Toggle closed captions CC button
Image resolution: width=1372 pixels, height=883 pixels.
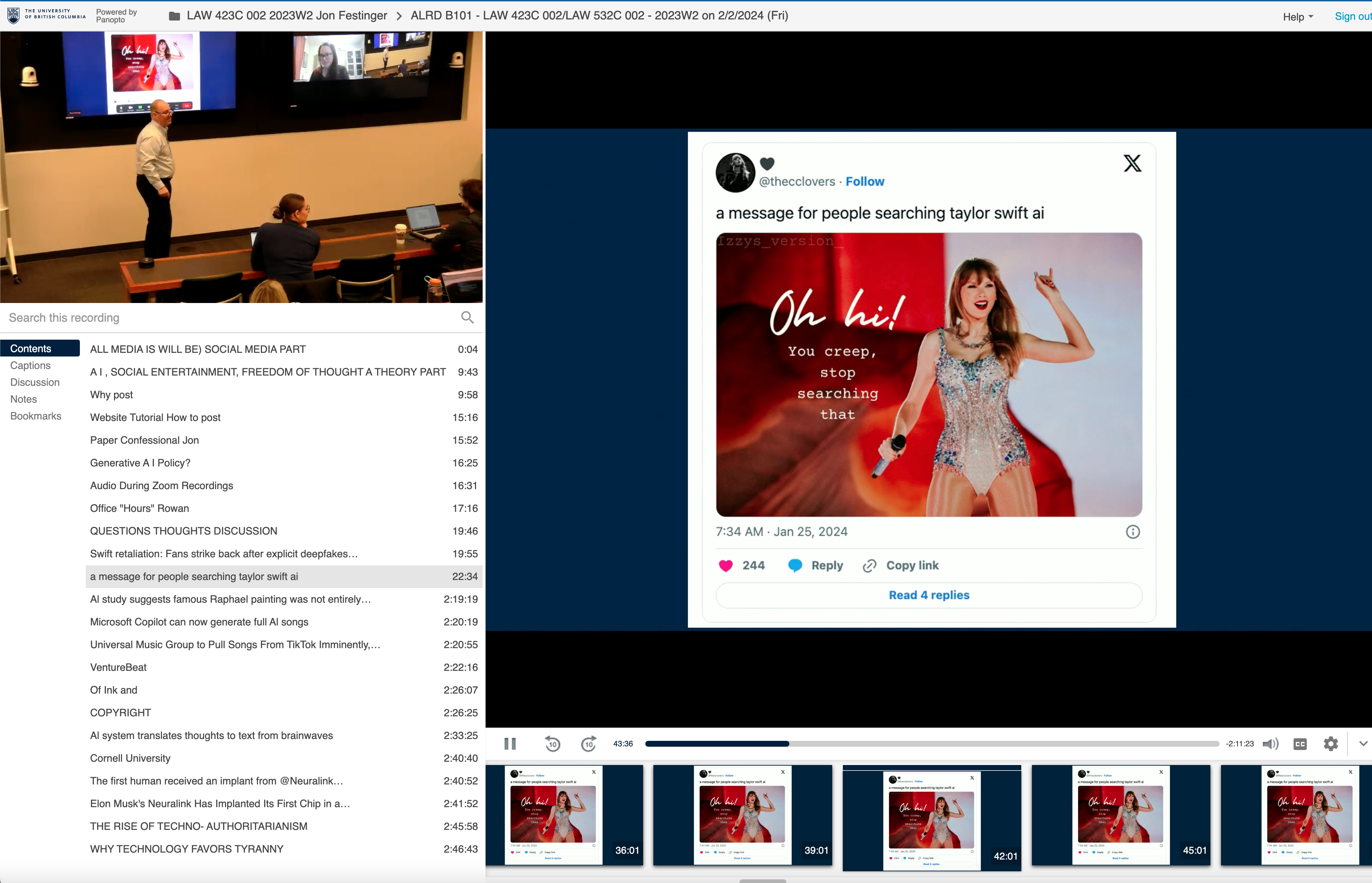click(1300, 744)
